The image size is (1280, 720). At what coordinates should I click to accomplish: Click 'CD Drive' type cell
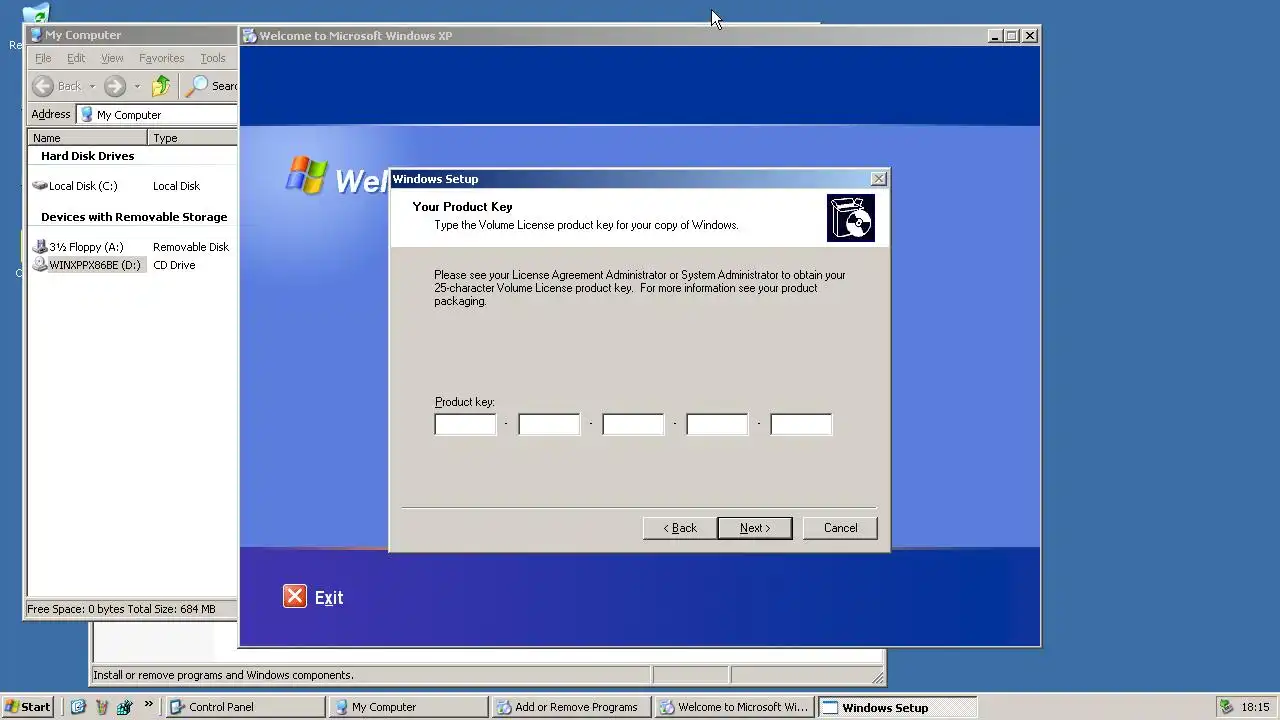coord(174,265)
